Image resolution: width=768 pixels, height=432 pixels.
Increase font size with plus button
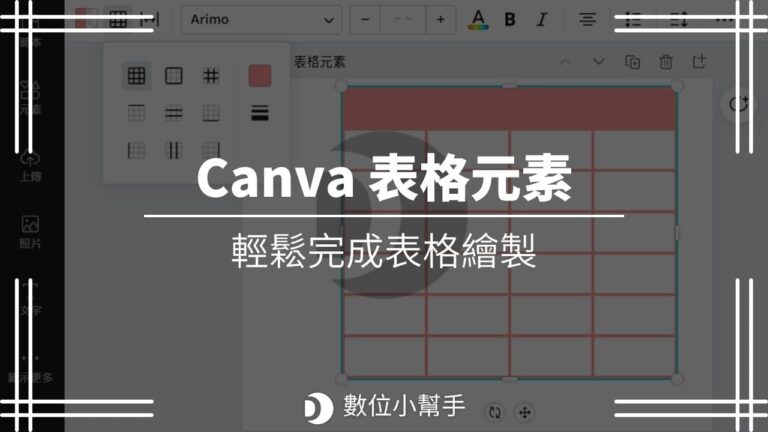pyautogui.click(x=441, y=20)
